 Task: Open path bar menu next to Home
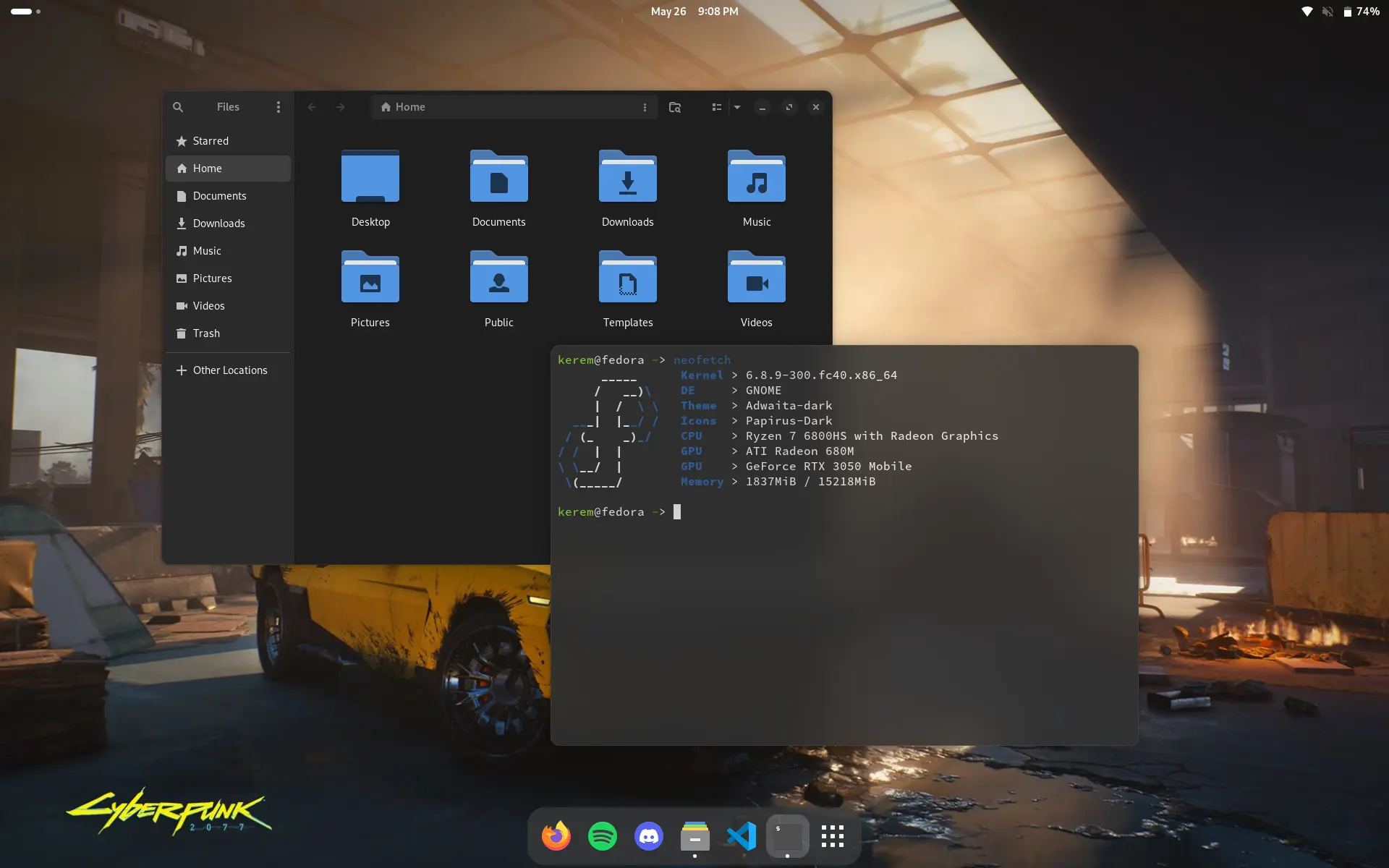coord(645,107)
